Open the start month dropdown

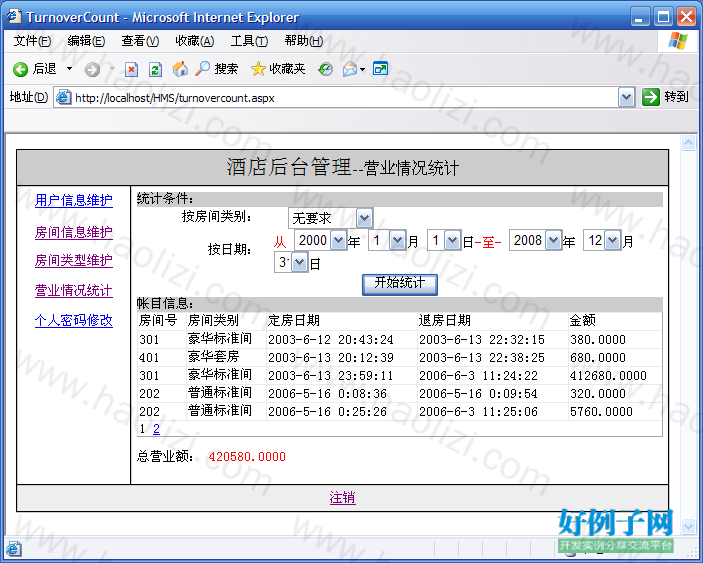click(397, 241)
